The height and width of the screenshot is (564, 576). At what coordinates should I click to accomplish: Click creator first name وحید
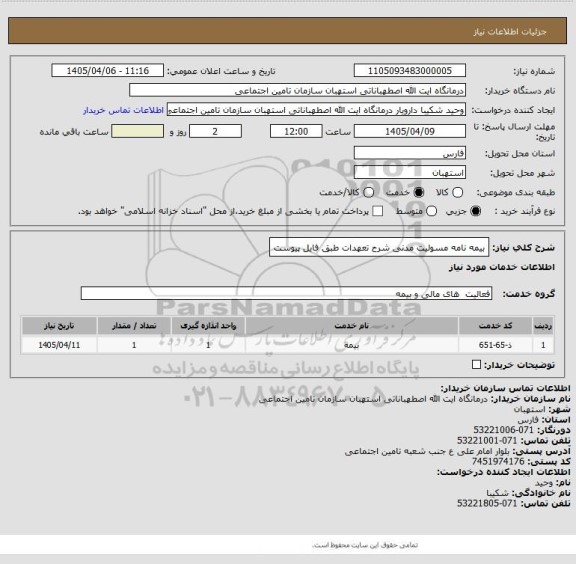pos(544,482)
